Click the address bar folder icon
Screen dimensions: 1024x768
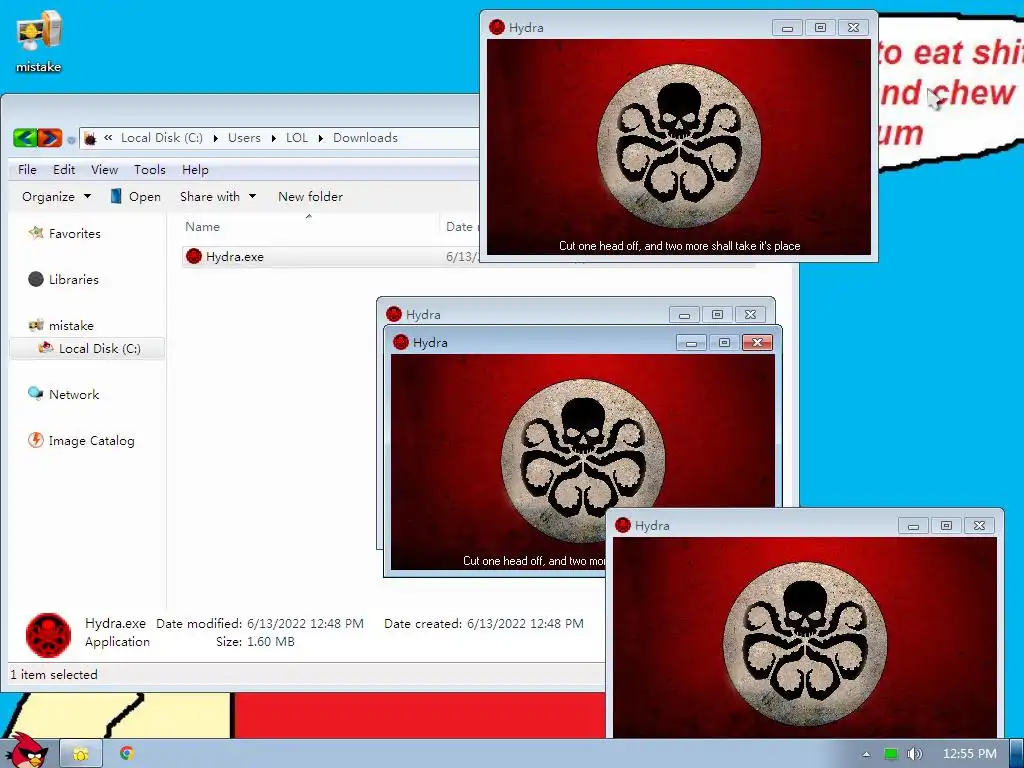click(x=90, y=138)
